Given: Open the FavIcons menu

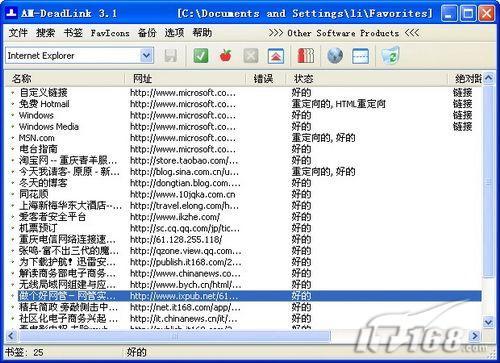Looking at the screenshot, I should pos(110,33).
